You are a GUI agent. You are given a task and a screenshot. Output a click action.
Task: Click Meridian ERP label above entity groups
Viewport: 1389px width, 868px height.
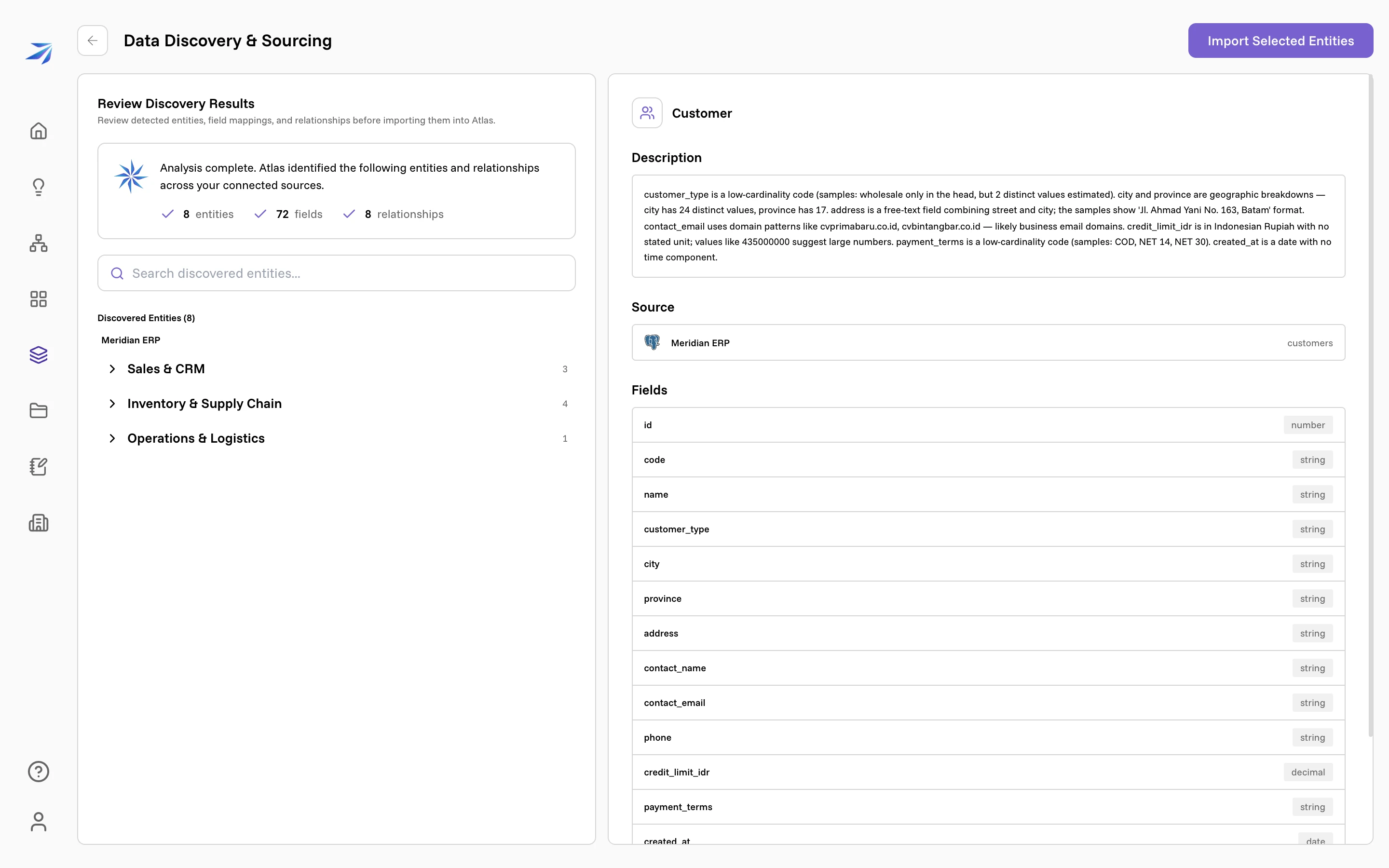pos(131,340)
